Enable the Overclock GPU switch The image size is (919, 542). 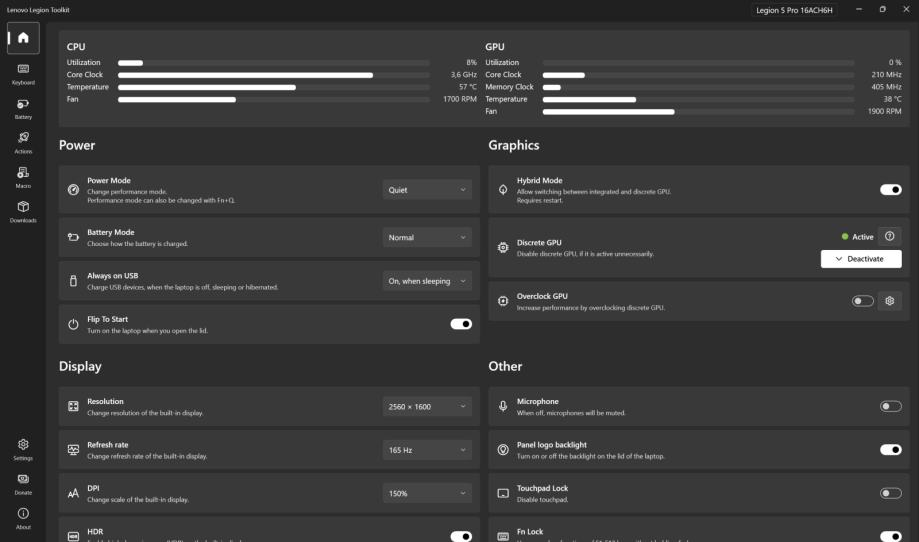(x=863, y=301)
